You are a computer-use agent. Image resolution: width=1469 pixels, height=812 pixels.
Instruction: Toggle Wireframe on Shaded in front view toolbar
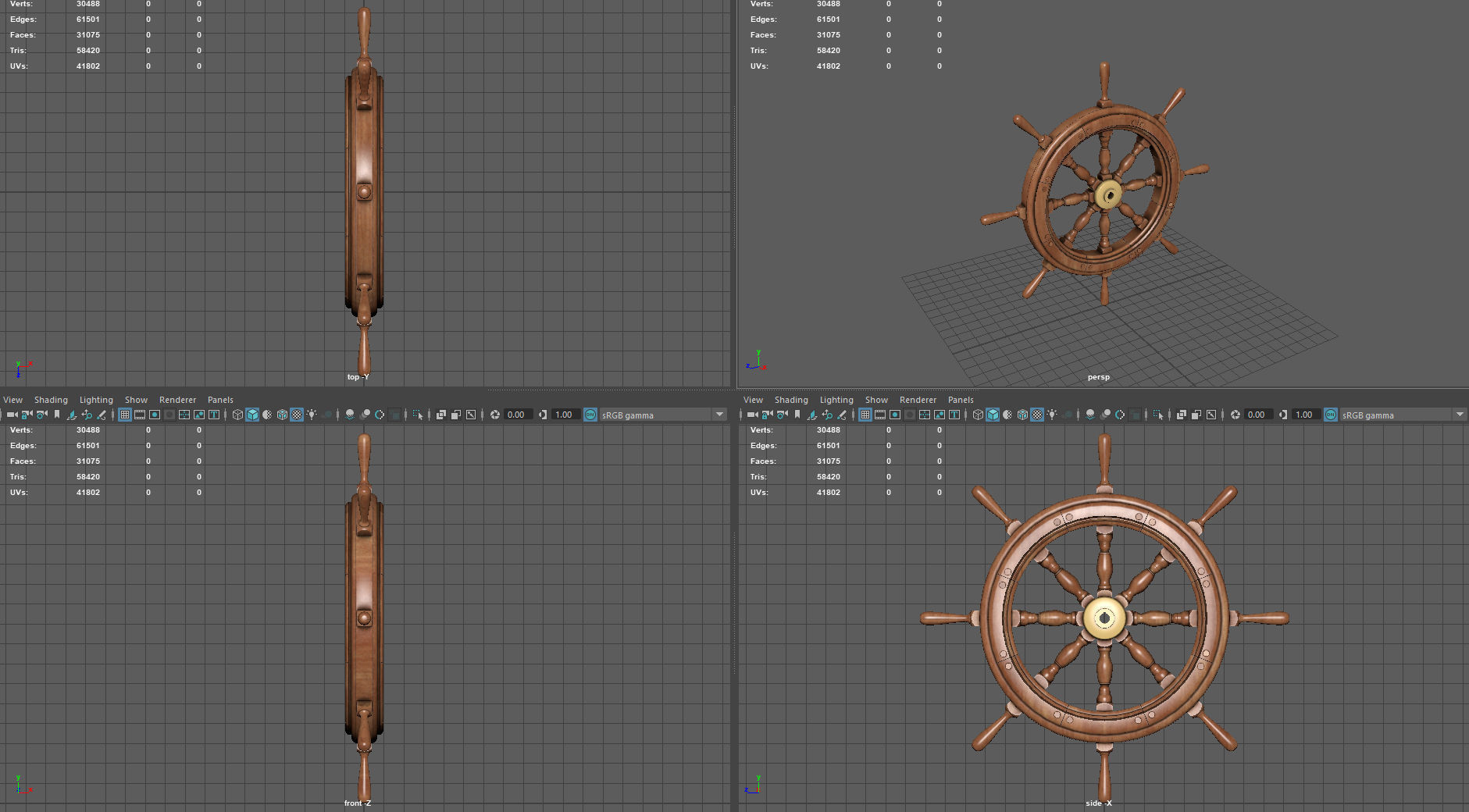pos(282,415)
